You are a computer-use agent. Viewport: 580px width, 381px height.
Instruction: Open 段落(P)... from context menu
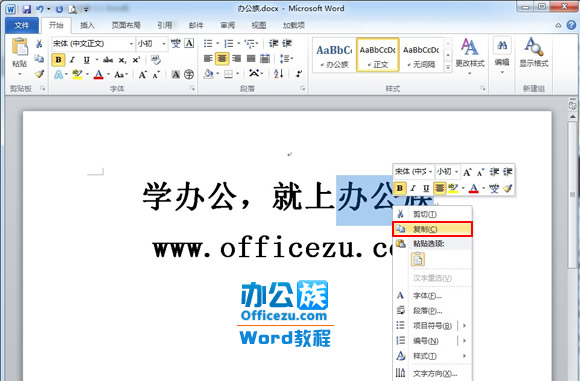click(x=432, y=311)
